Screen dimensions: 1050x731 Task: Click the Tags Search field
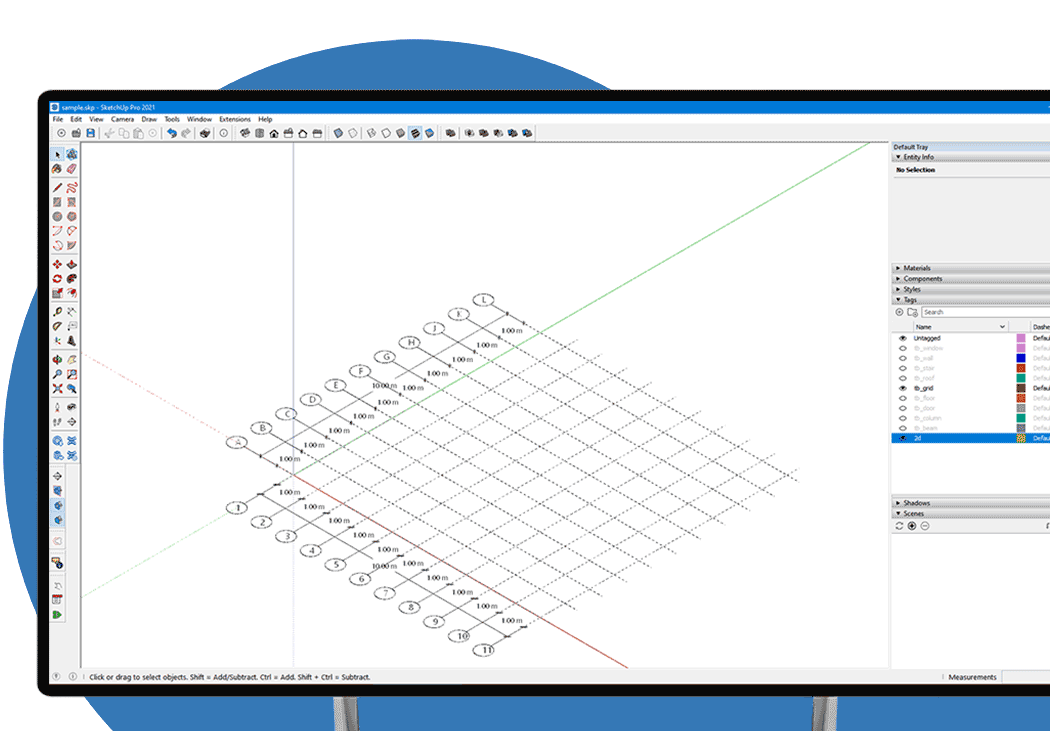[986, 312]
